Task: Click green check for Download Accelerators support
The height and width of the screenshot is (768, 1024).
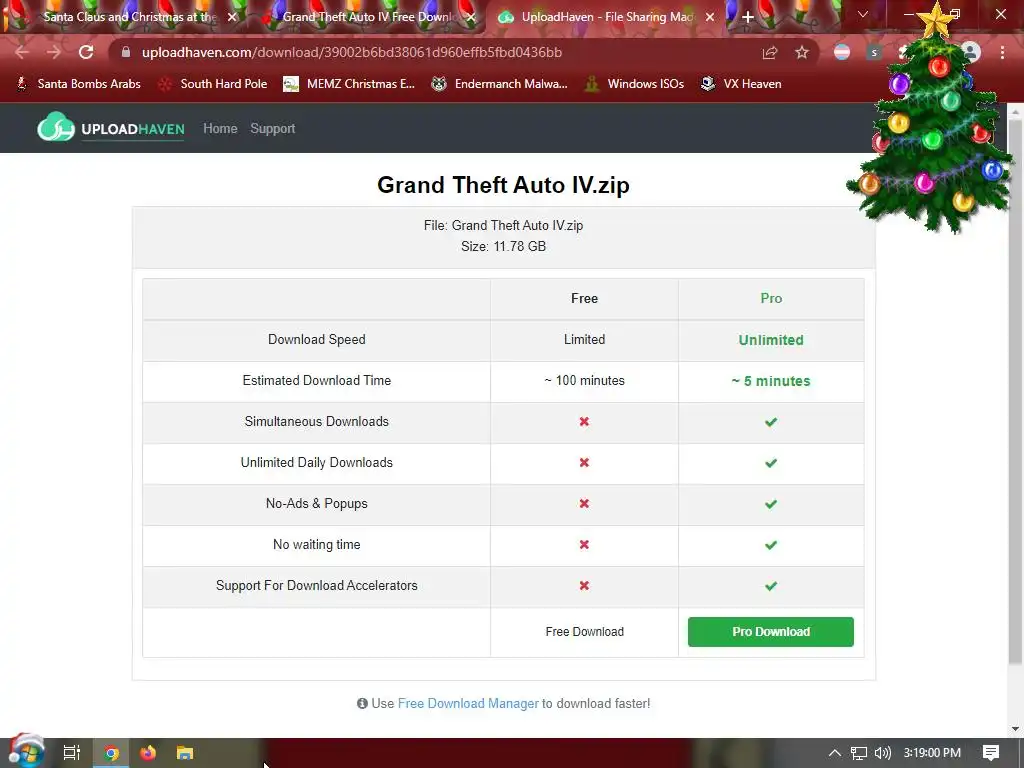Action: coord(771,586)
